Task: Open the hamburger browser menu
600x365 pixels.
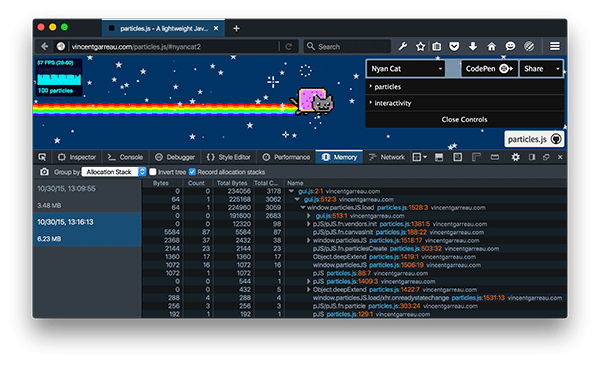Action: pos(555,47)
